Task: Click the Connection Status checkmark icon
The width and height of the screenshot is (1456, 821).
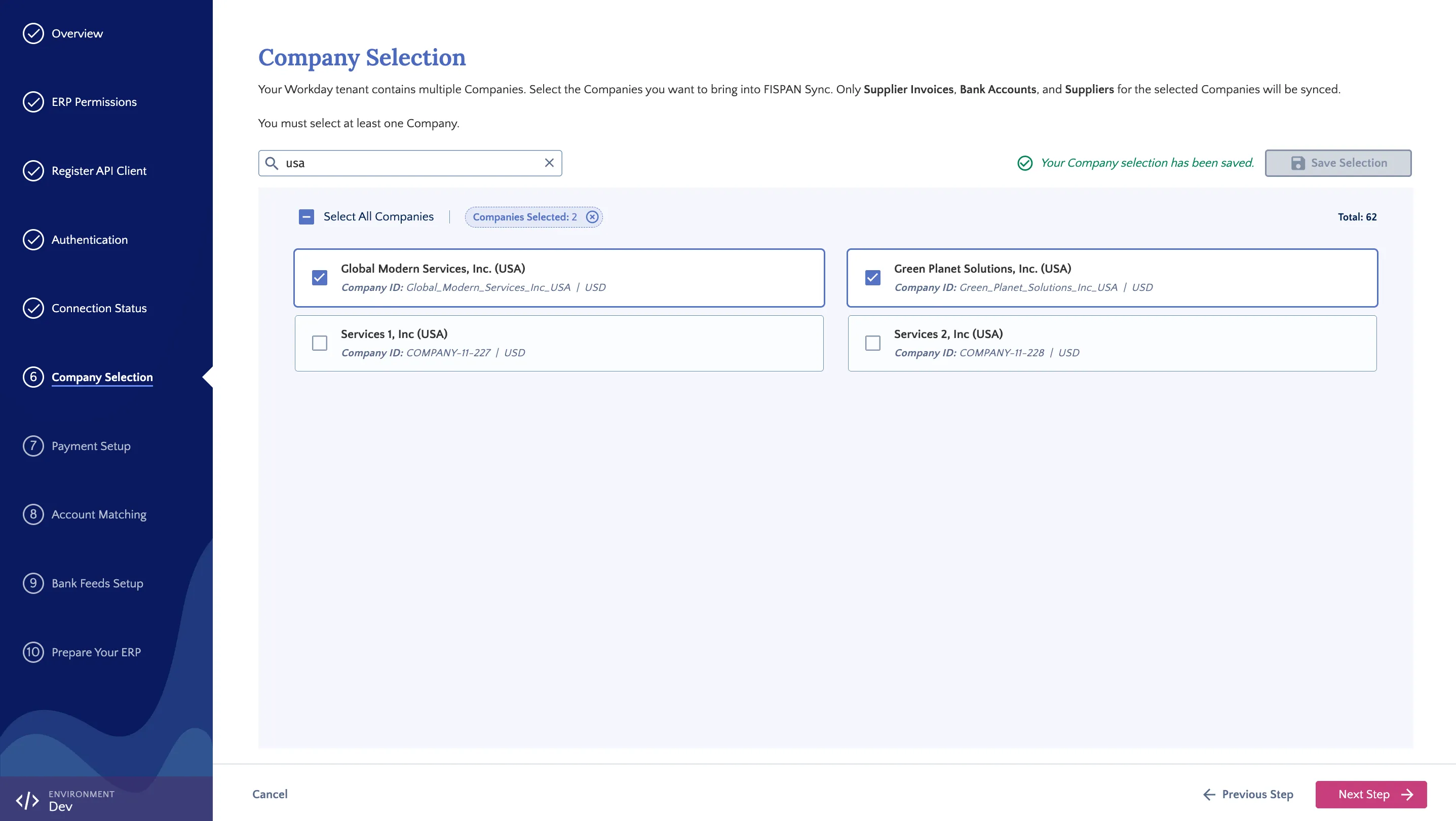Action: [33, 308]
